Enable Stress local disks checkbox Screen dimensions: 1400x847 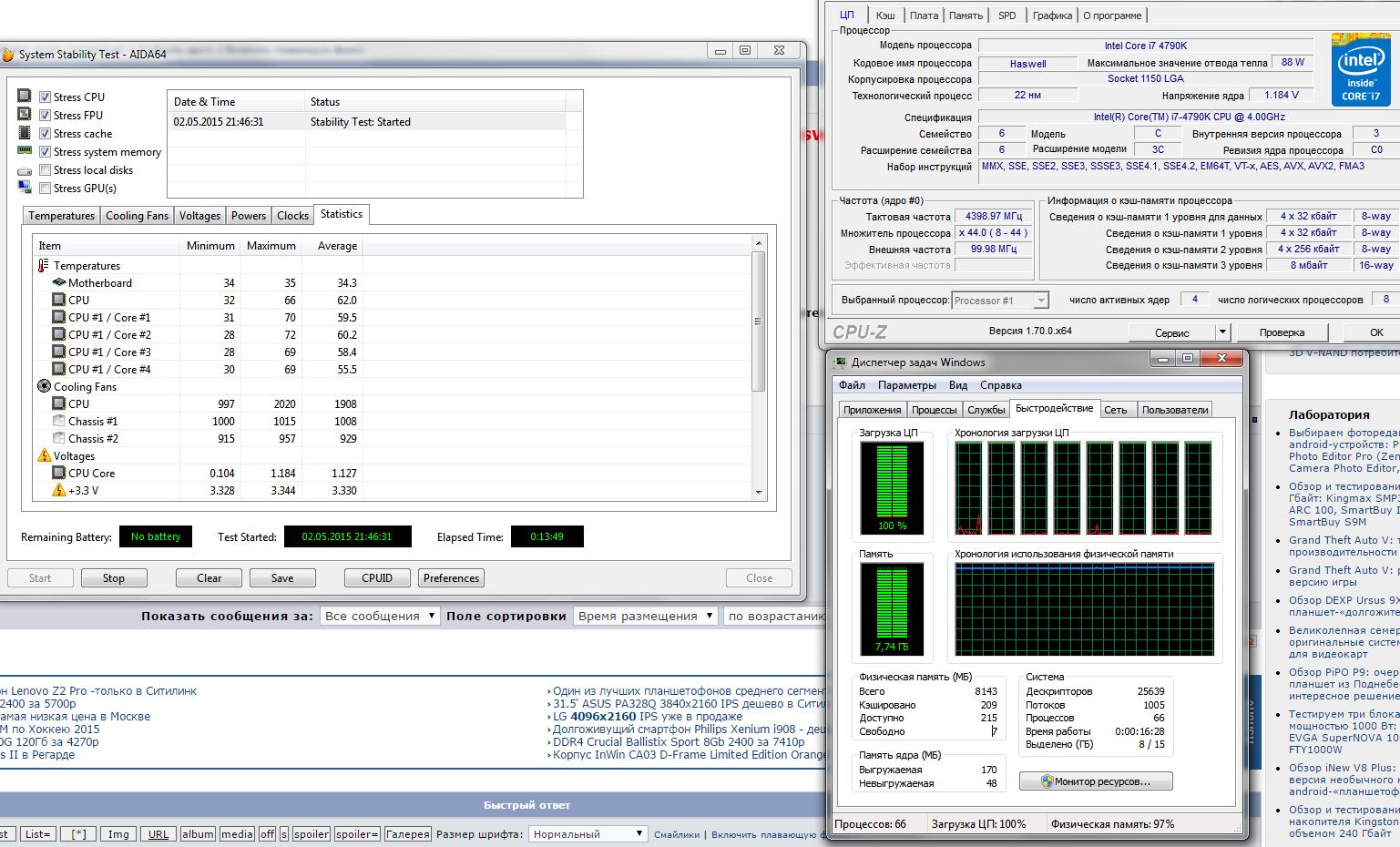pos(45,169)
